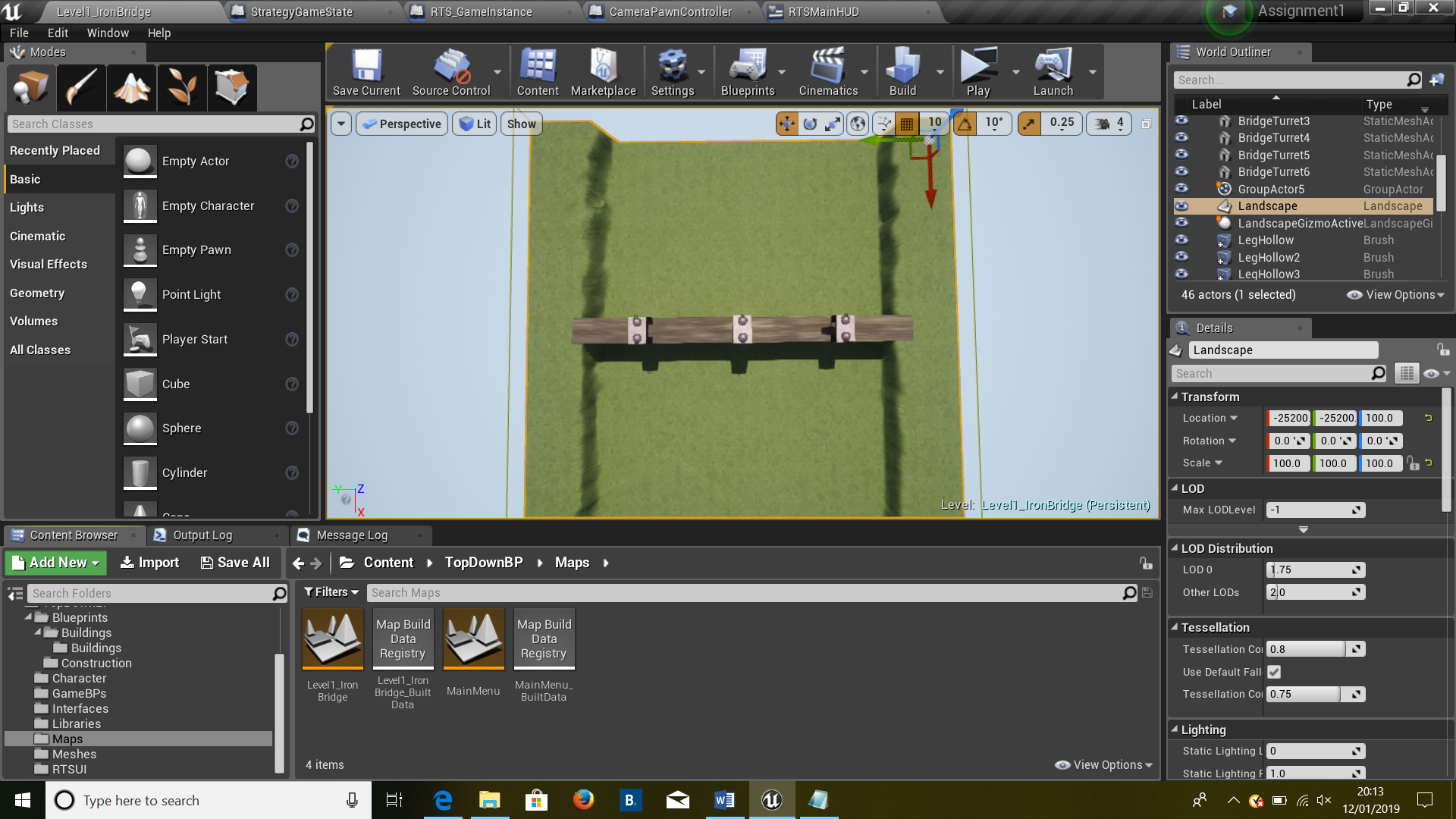Click the Details panel lock icon
1456x819 pixels.
[1442, 350]
